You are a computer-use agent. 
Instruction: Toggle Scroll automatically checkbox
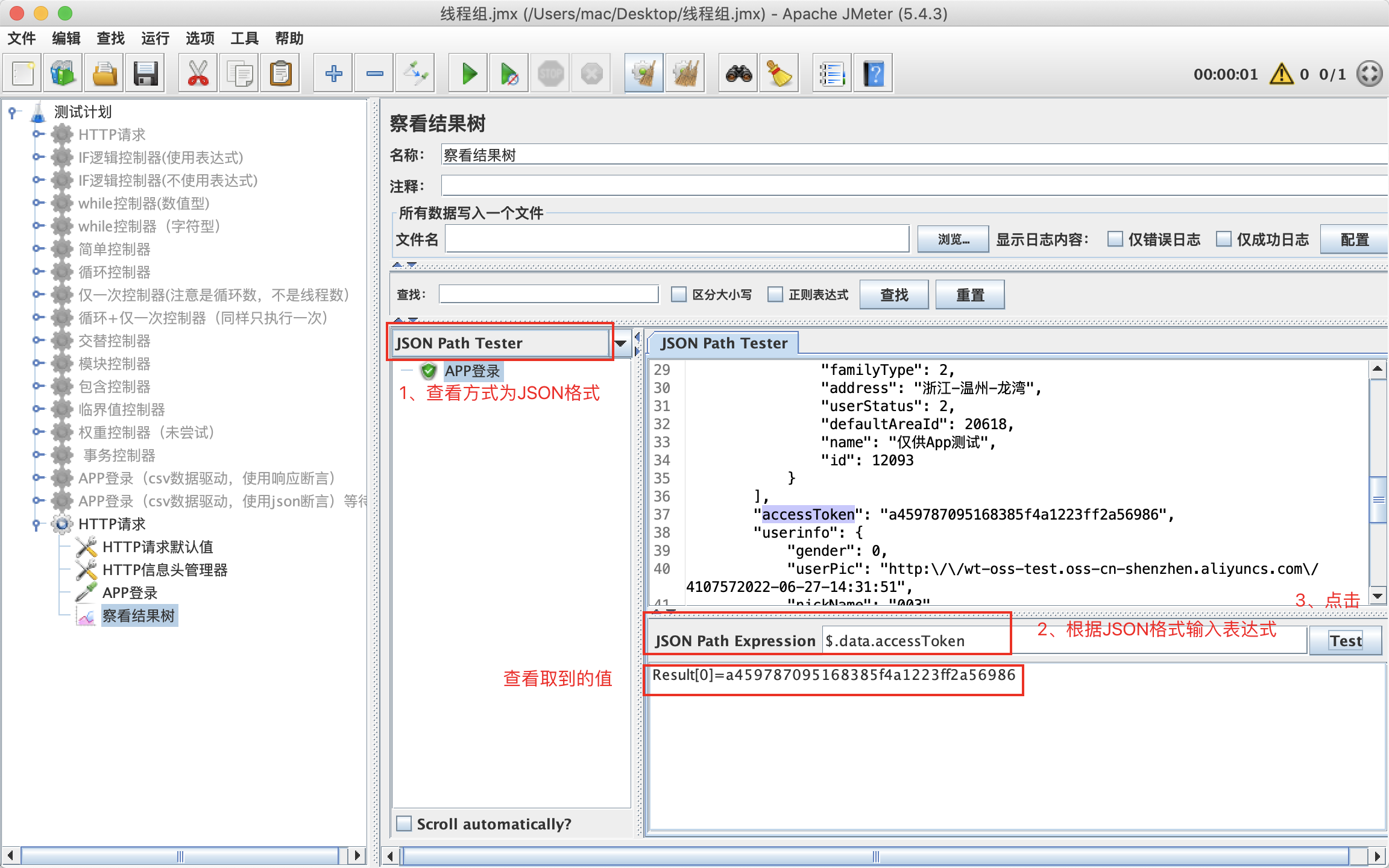[x=404, y=823]
